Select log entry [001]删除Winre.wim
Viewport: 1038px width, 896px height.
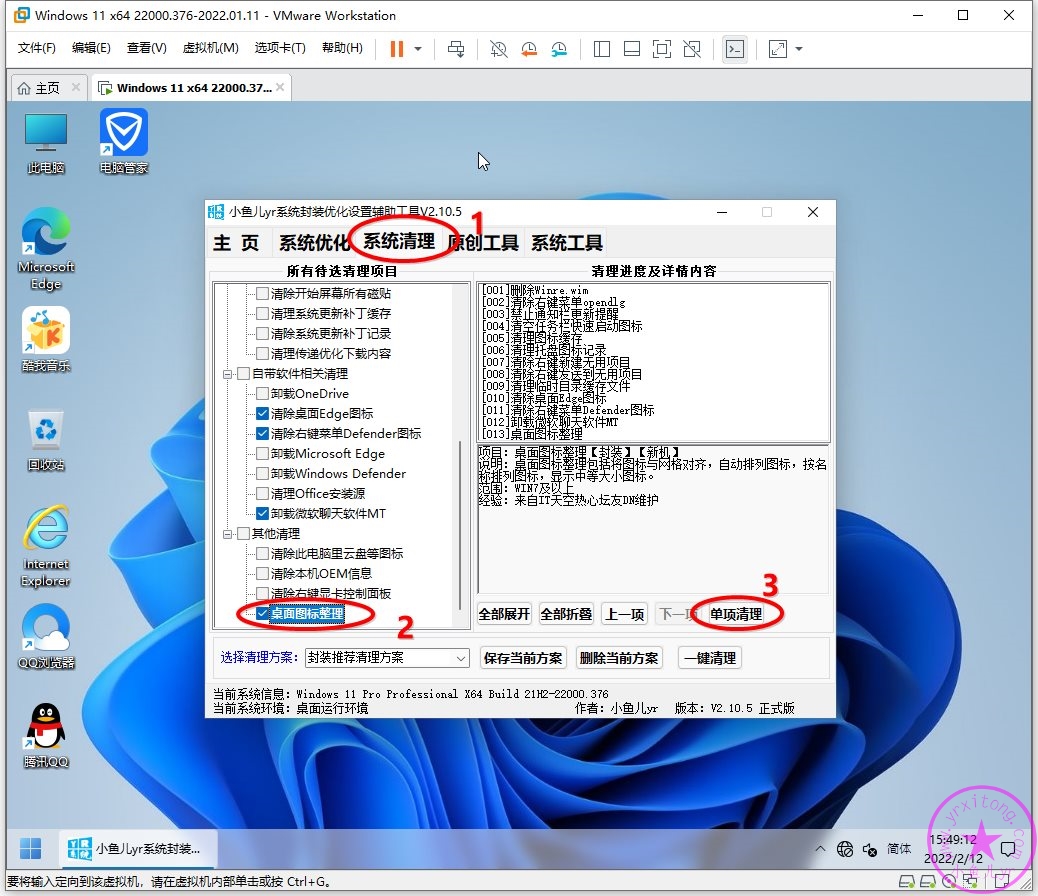pos(536,290)
